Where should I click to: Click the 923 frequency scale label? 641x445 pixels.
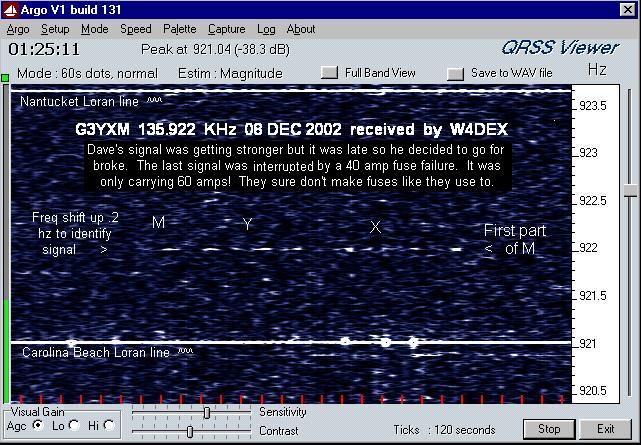point(589,153)
